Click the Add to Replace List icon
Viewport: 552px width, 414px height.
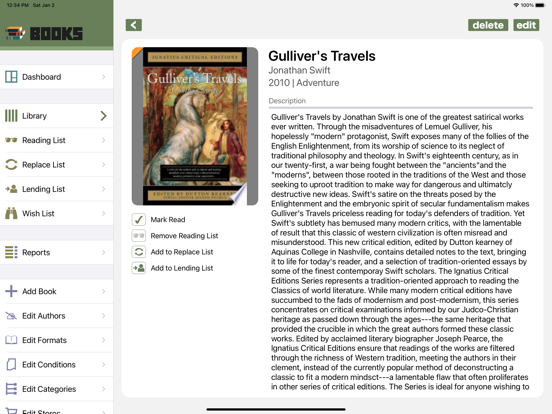point(139,252)
